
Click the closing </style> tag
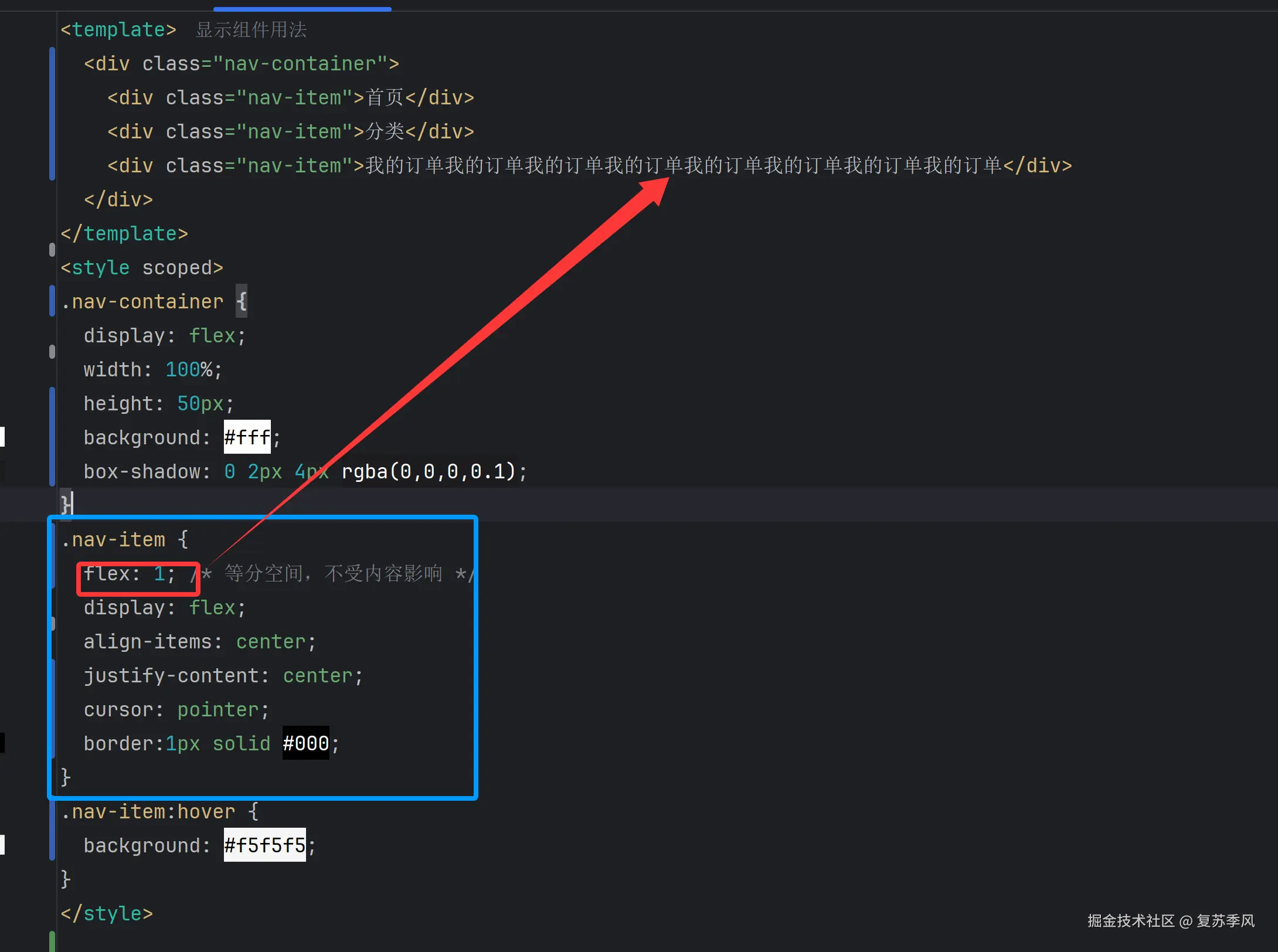point(107,913)
